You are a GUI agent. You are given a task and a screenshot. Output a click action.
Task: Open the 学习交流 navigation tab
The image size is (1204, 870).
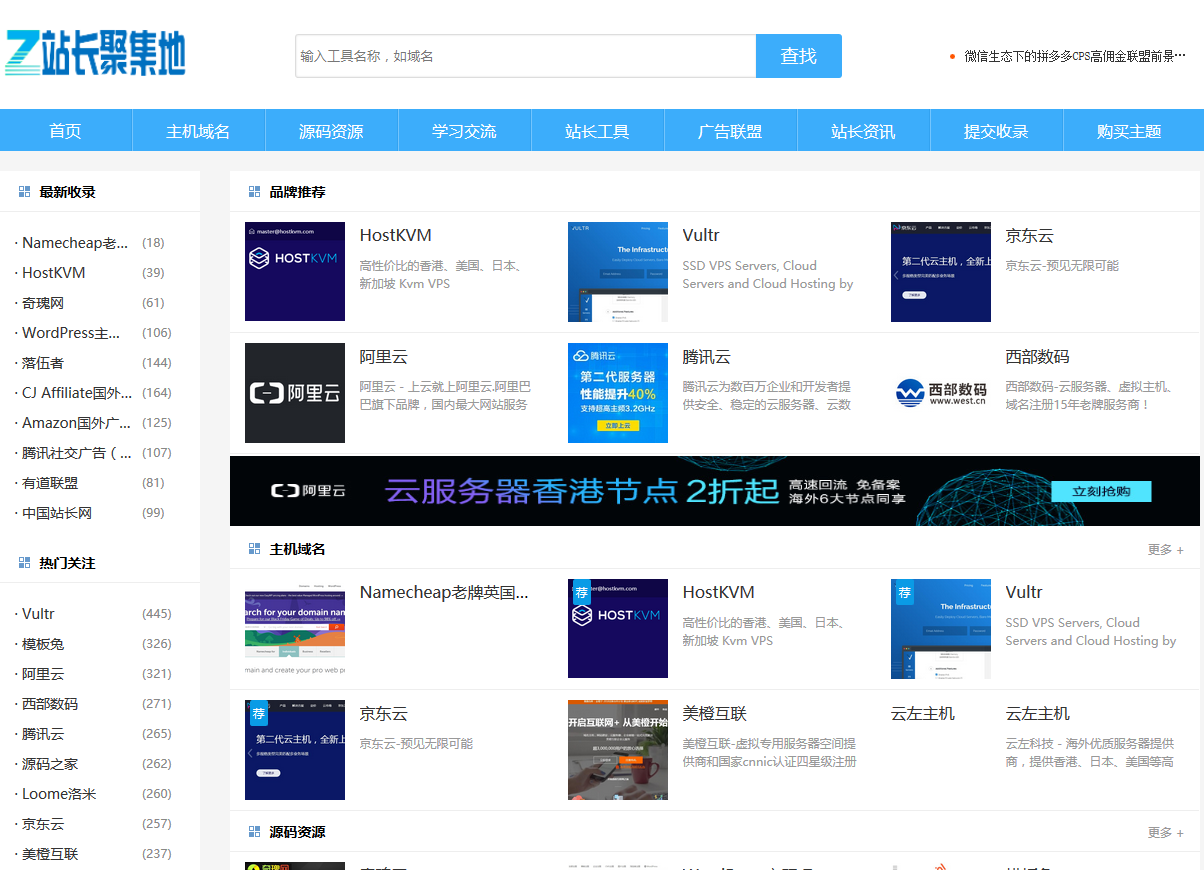coord(465,131)
